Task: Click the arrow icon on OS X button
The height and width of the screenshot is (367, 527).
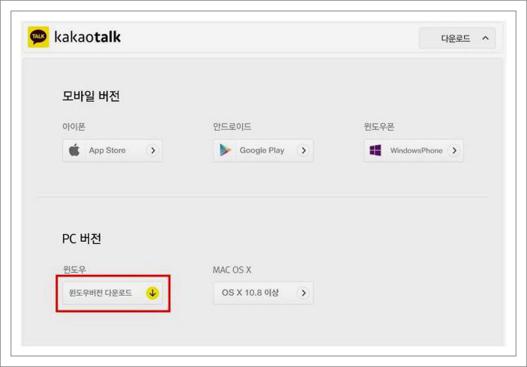Action: coord(303,293)
